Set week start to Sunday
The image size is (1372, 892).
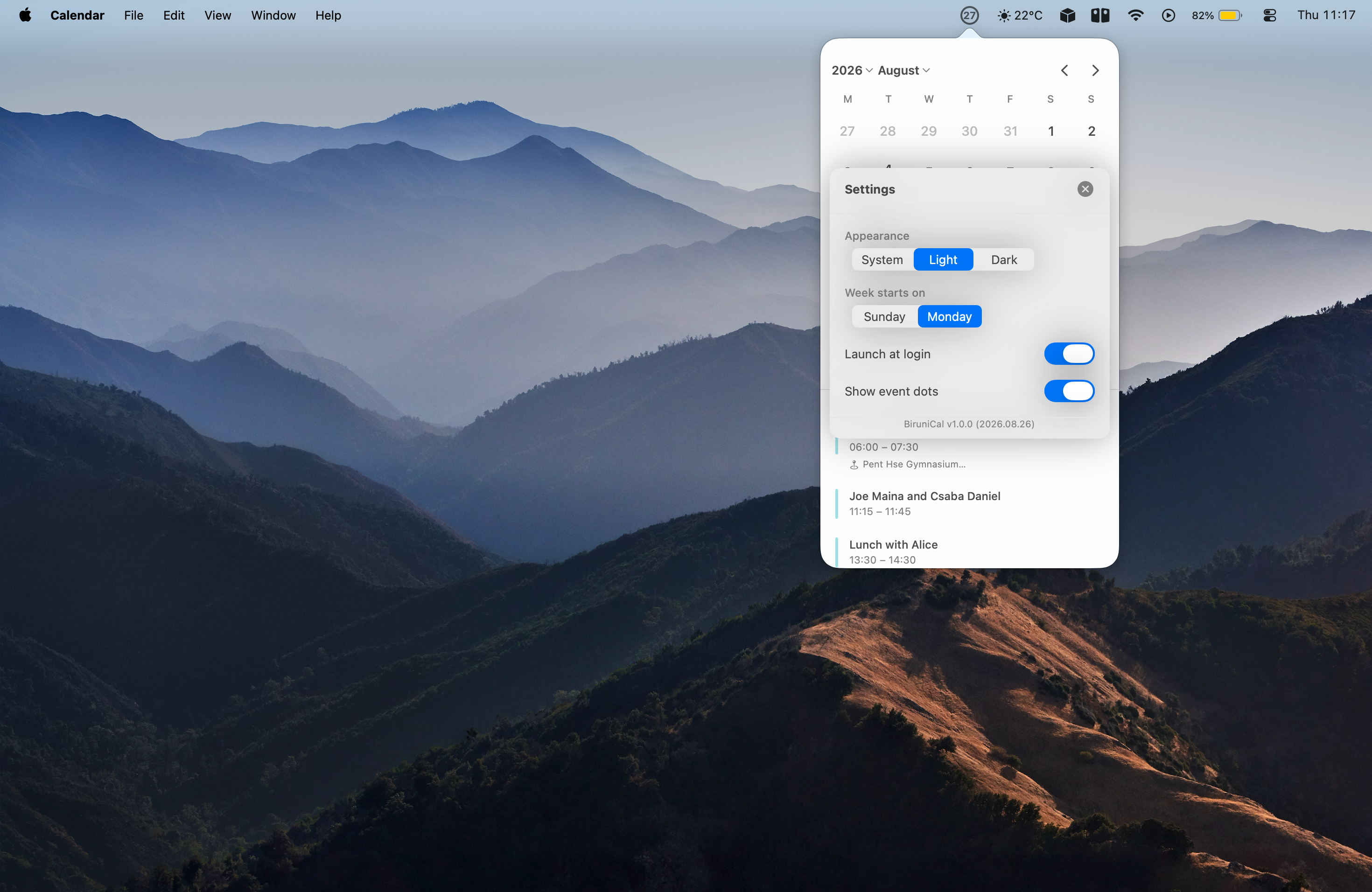(884, 316)
